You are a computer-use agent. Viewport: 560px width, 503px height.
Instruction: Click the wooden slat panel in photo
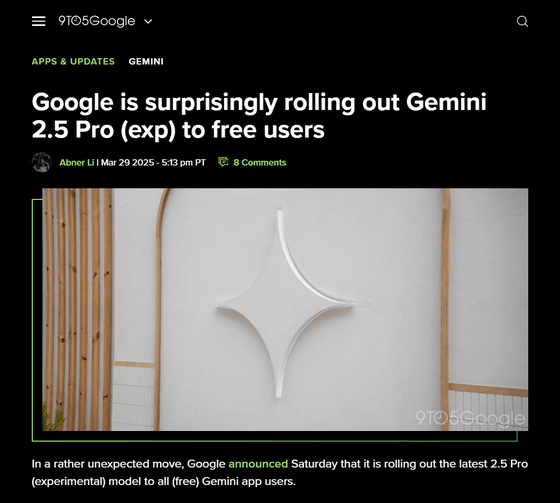pyautogui.click(x=78, y=309)
